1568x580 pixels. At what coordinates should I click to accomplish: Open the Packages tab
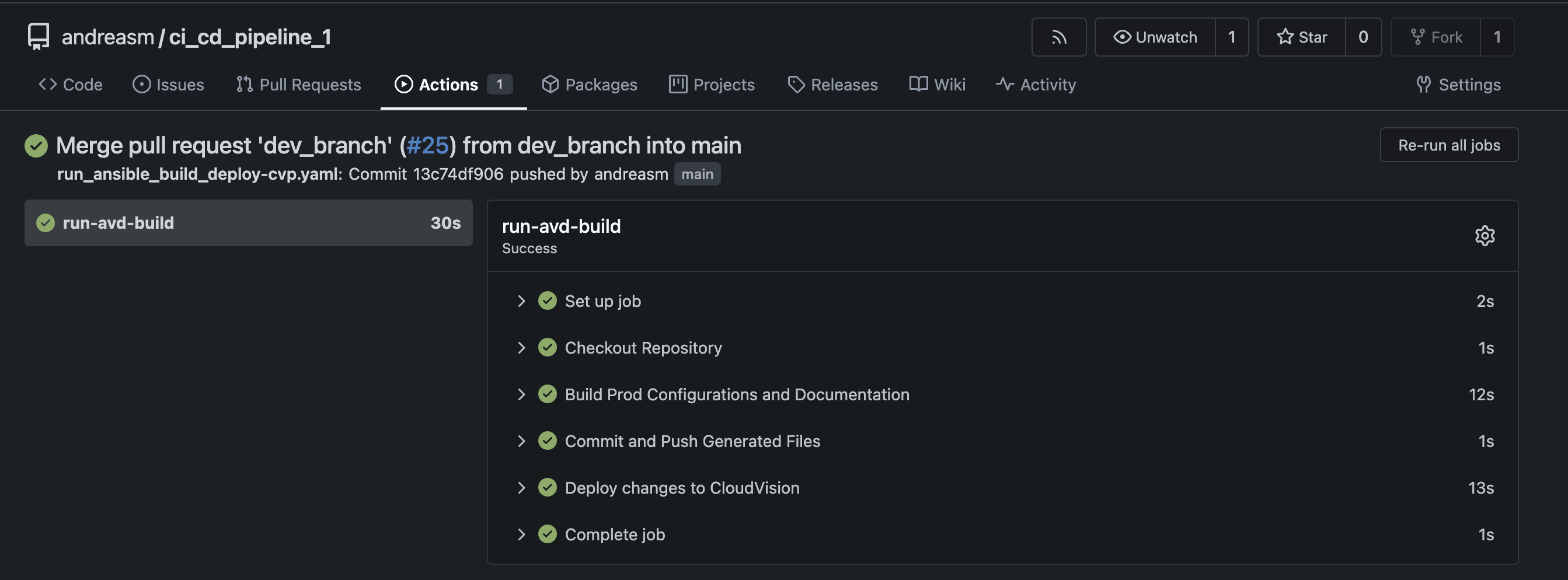pos(589,85)
